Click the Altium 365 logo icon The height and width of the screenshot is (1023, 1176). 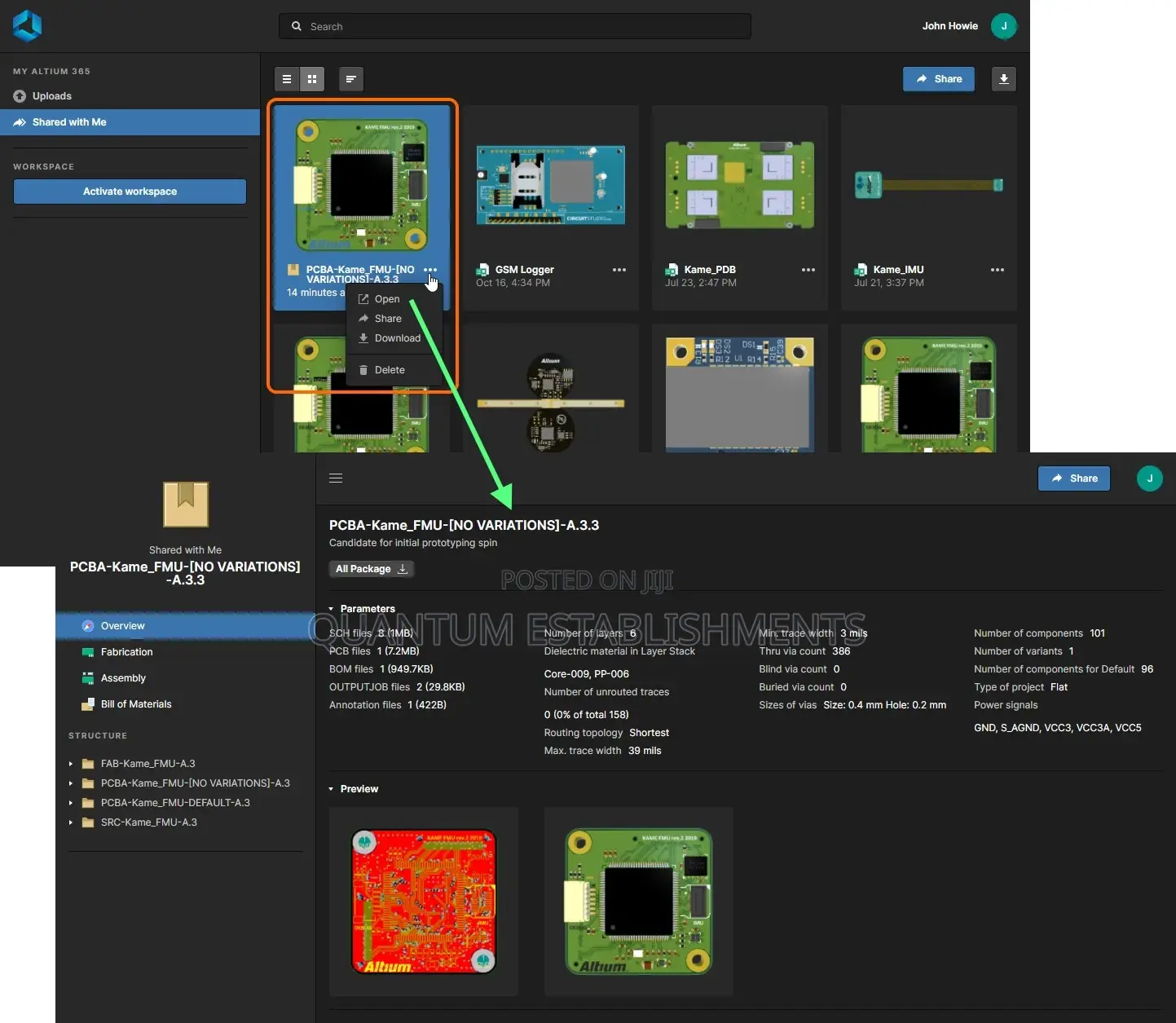click(27, 26)
